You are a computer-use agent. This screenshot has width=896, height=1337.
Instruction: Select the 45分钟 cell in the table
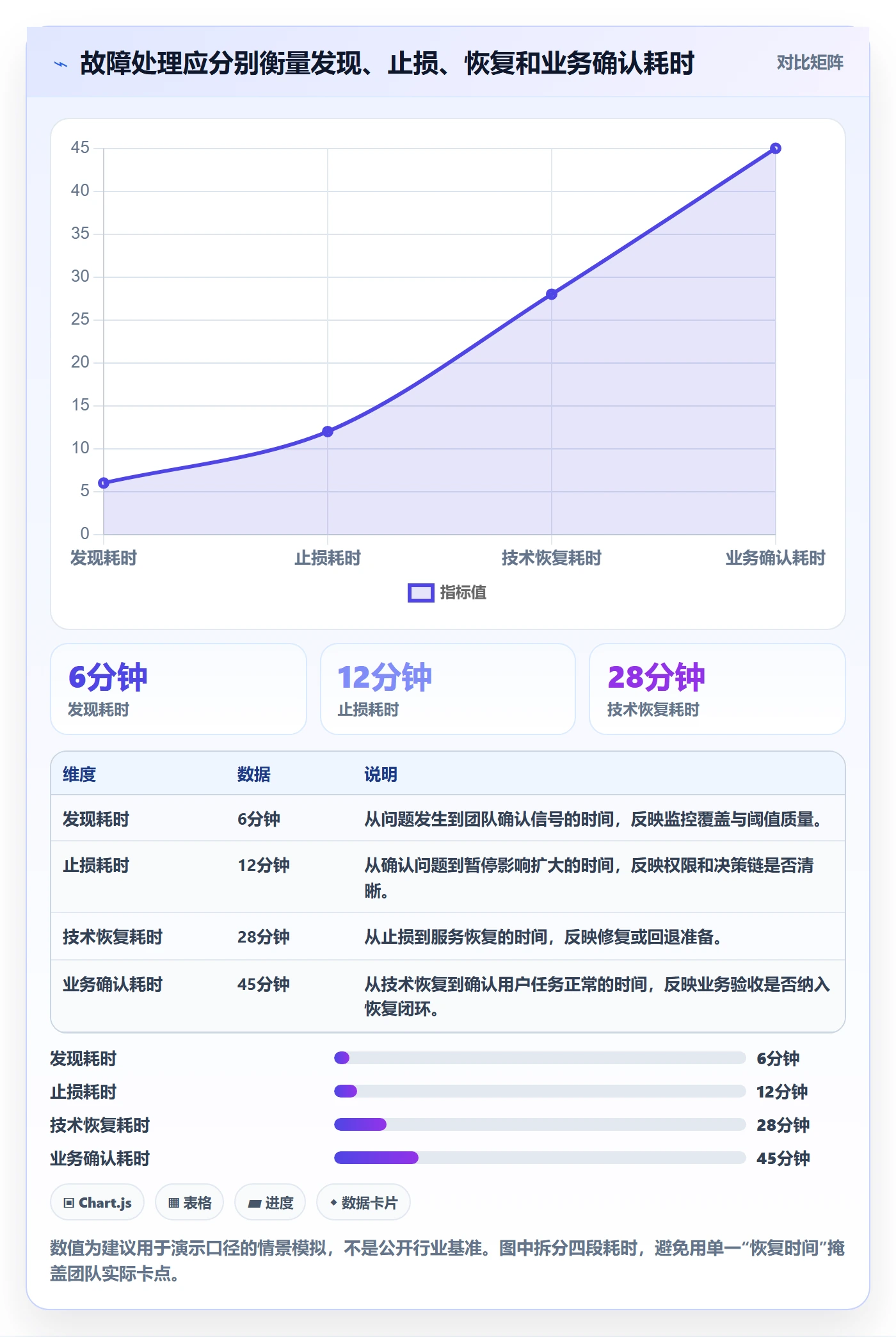[x=264, y=985]
